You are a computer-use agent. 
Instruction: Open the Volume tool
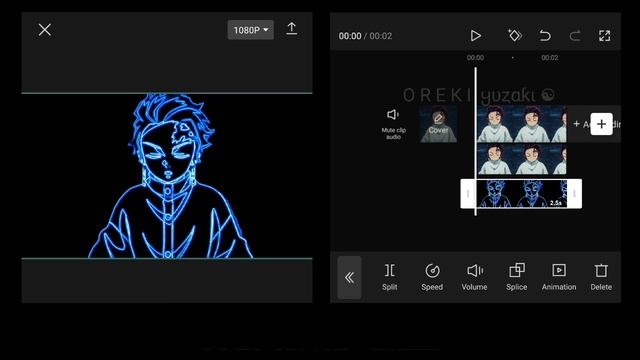474,277
